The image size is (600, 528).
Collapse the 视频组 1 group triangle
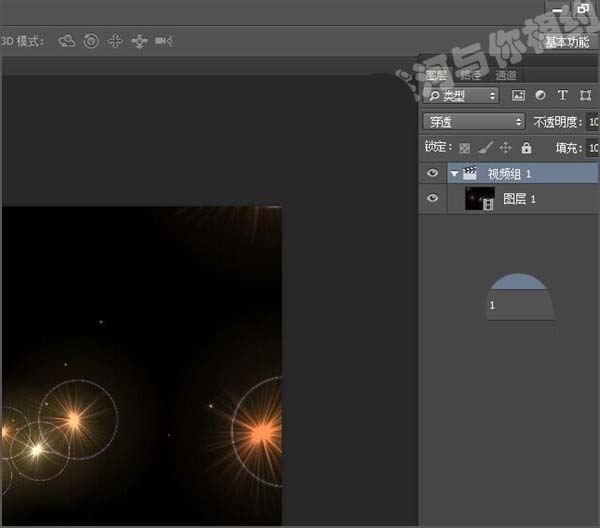click(453, 174)
